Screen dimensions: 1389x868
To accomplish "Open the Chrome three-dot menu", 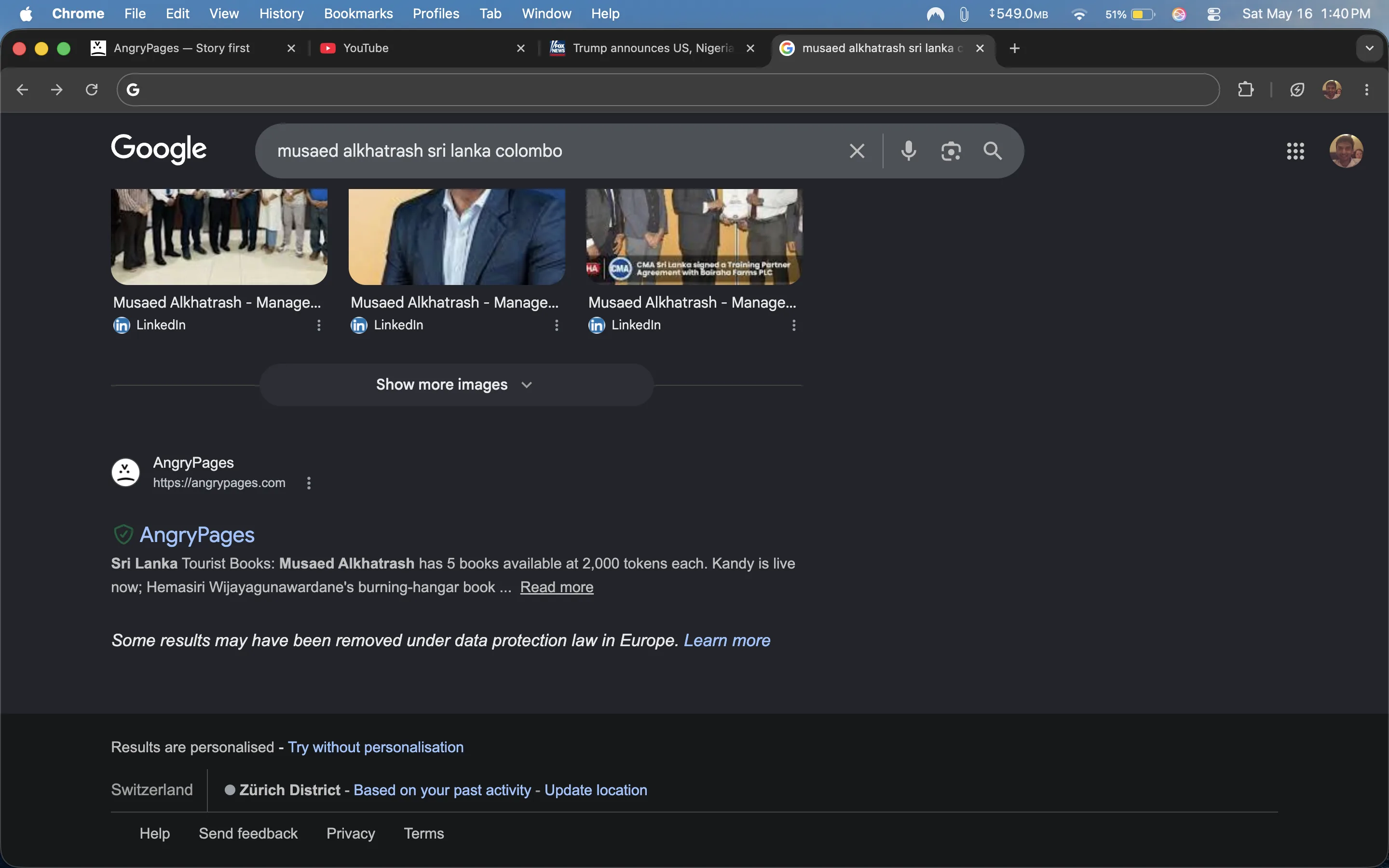I will point(1367,90).
